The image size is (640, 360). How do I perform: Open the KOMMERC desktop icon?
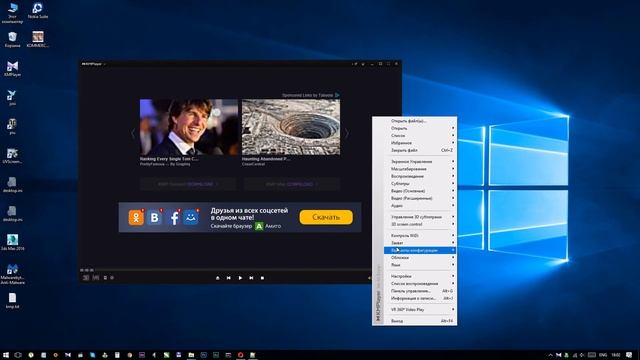(x=38, y=40)
